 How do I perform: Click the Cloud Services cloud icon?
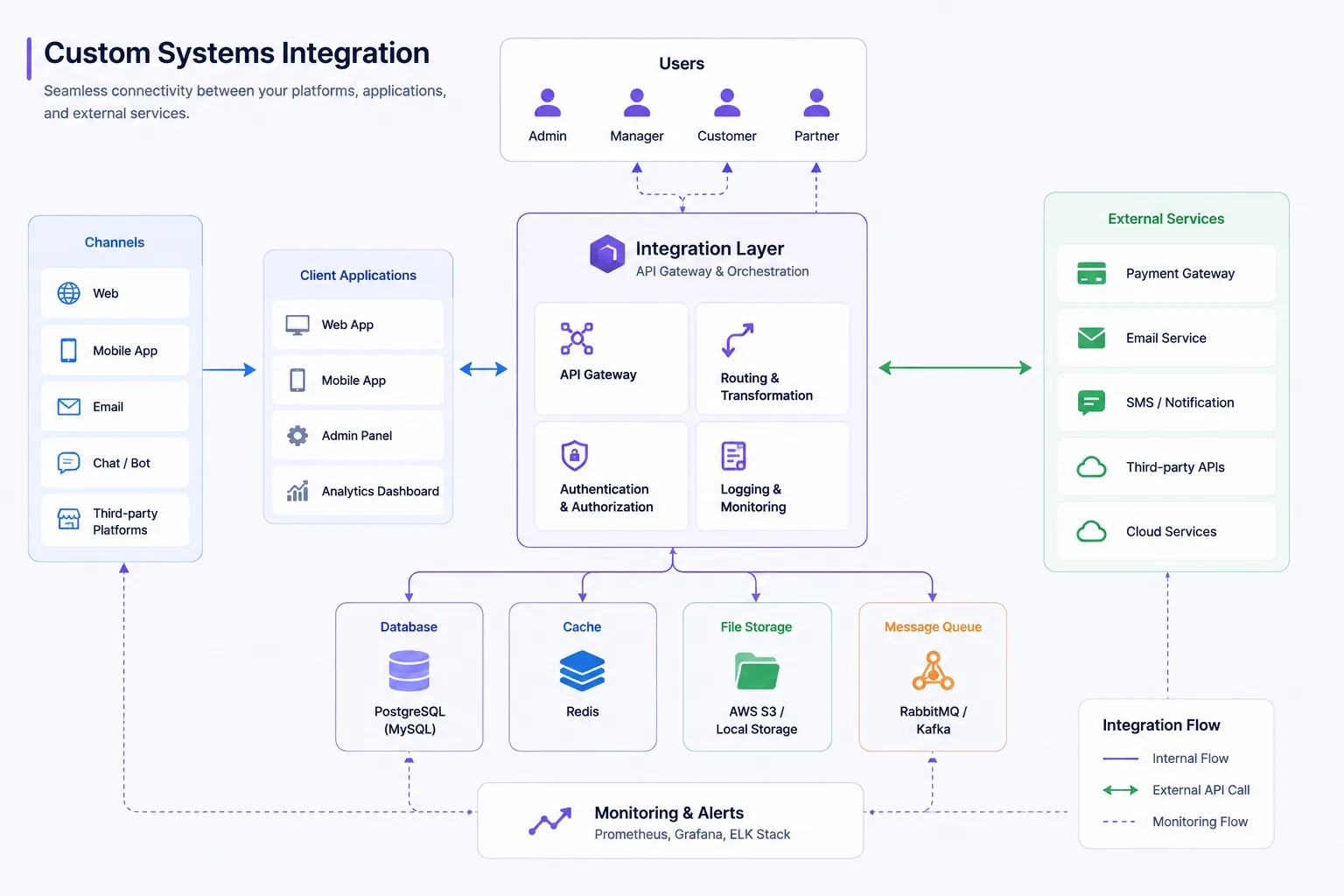pyautogui.click(x=1091, y=531)
